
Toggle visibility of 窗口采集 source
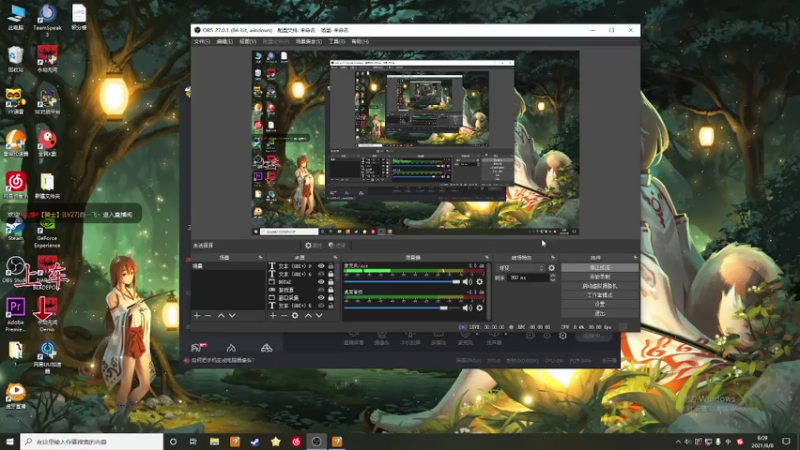click(x=321, y=297)
